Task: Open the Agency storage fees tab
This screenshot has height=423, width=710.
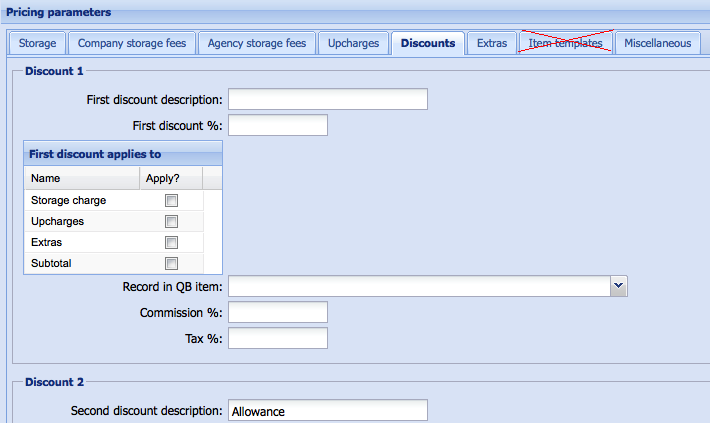Action: coord(256,43)
